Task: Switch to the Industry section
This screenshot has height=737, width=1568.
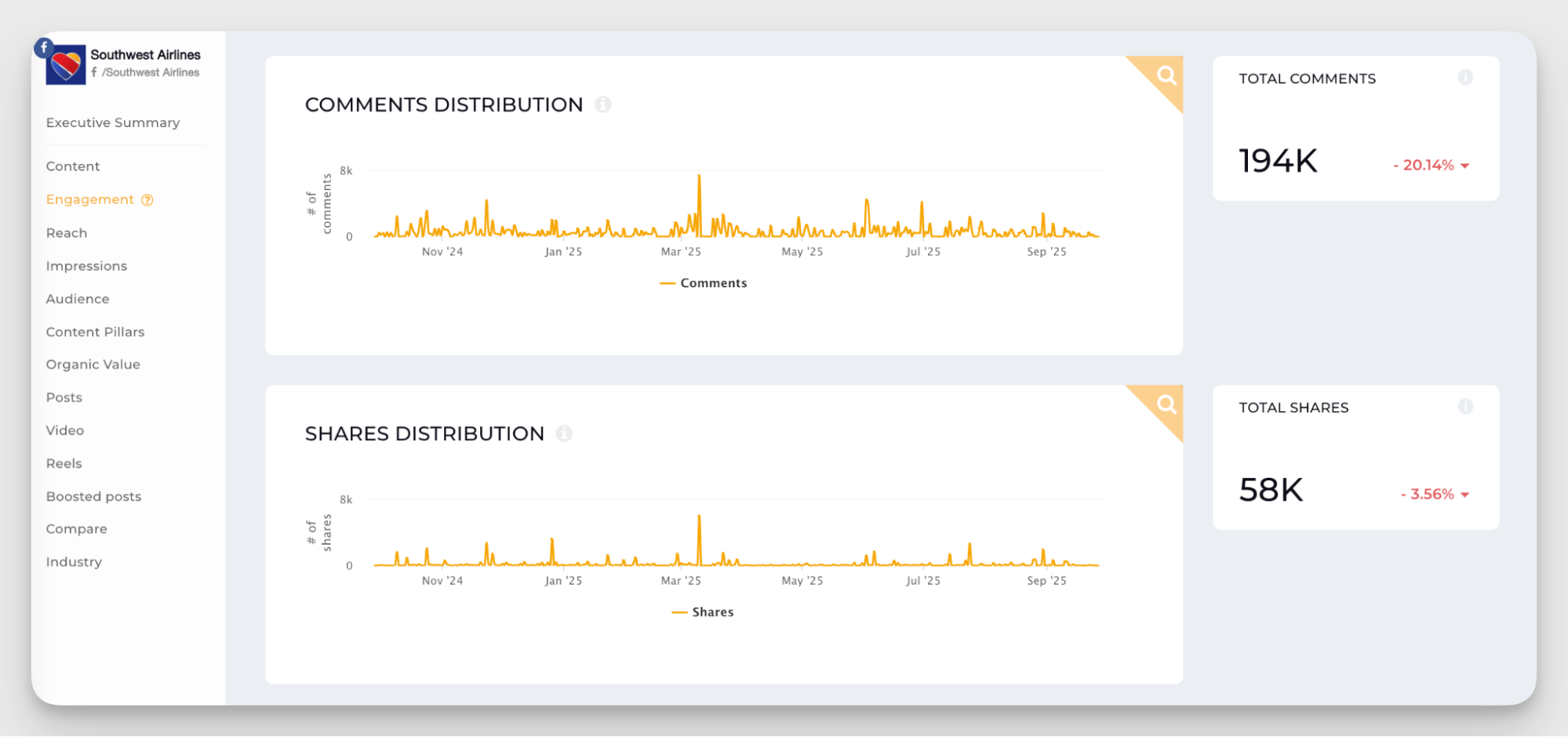Action: tap(74, 562)
